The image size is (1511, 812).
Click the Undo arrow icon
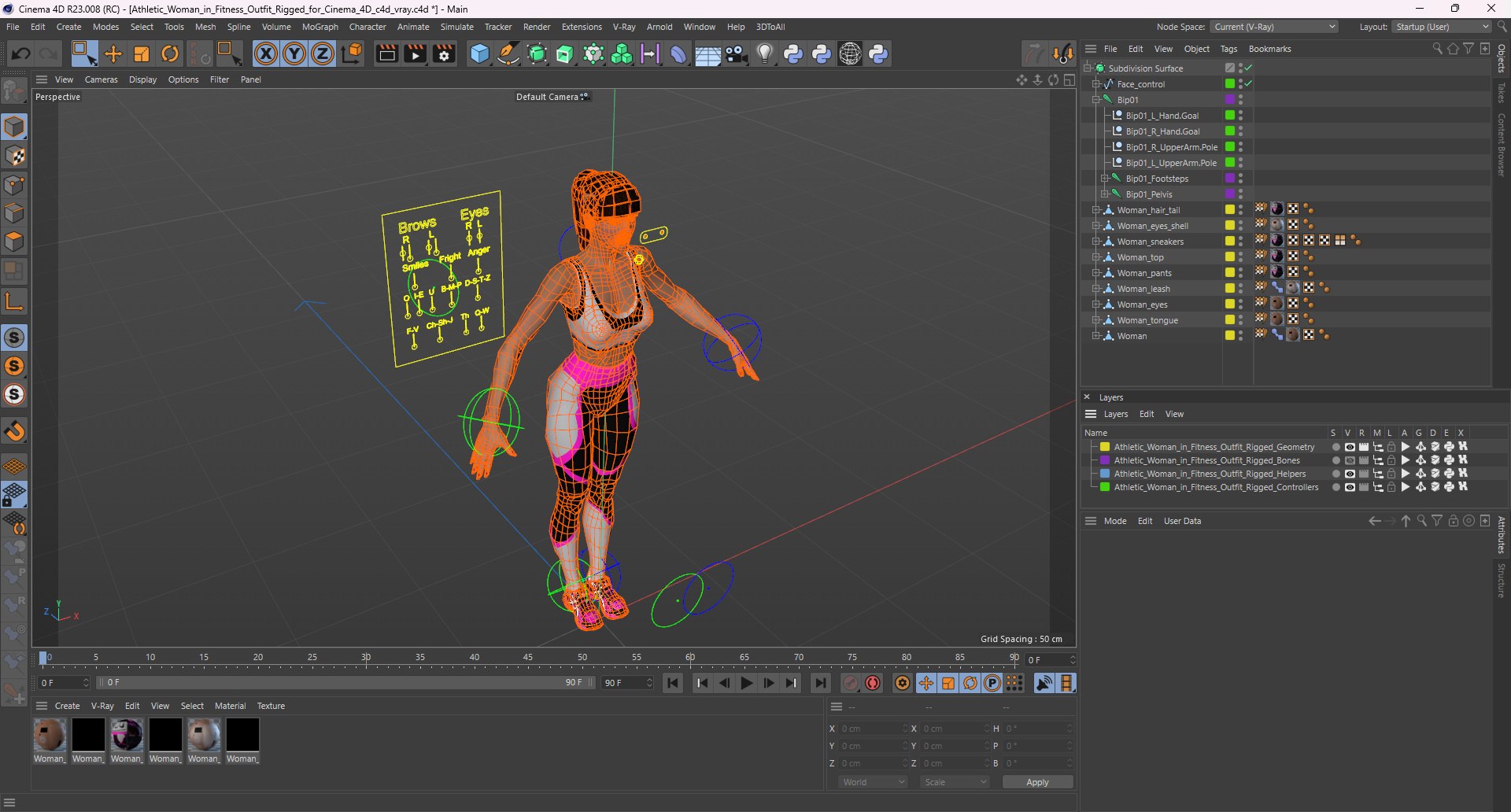click(21, 54)
